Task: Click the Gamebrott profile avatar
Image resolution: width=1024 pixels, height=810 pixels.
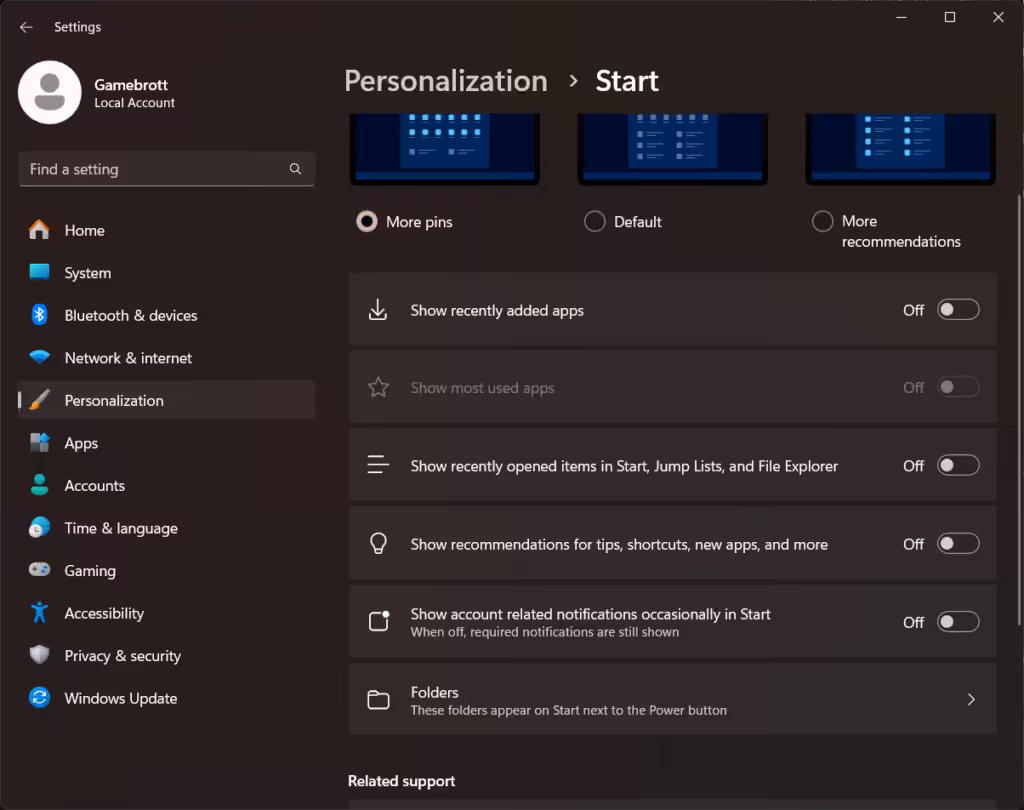Action: click(50, 92)
